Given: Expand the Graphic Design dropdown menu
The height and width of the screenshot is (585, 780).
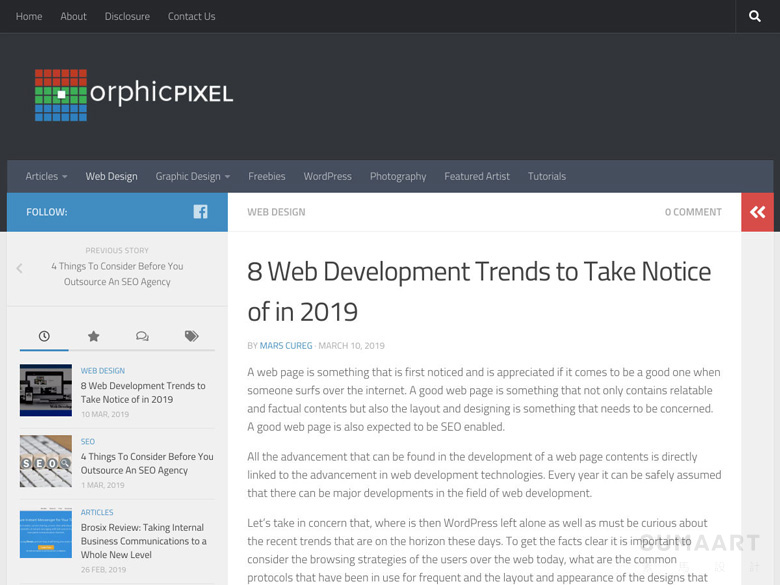Looking at the screenshot, I should click(193, 177).
